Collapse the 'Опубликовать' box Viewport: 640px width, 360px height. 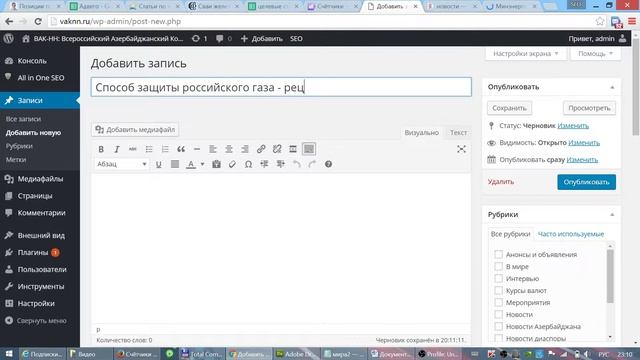(612, 87)
